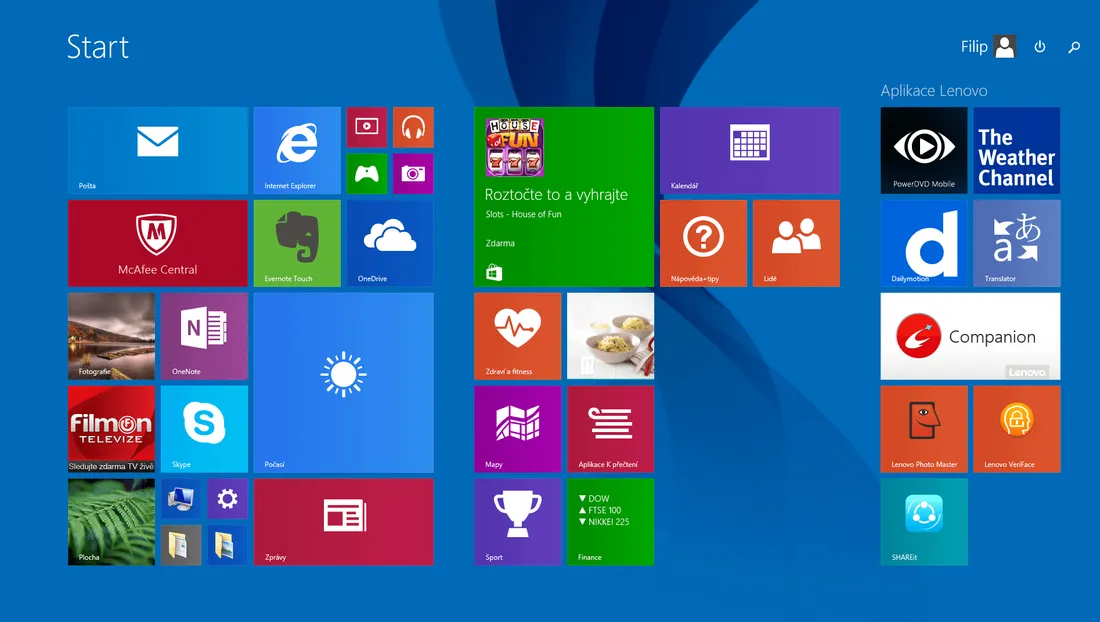The image size is (1100, 622).
Task: Click the search magnifier button
Action: coord(1074,47)
